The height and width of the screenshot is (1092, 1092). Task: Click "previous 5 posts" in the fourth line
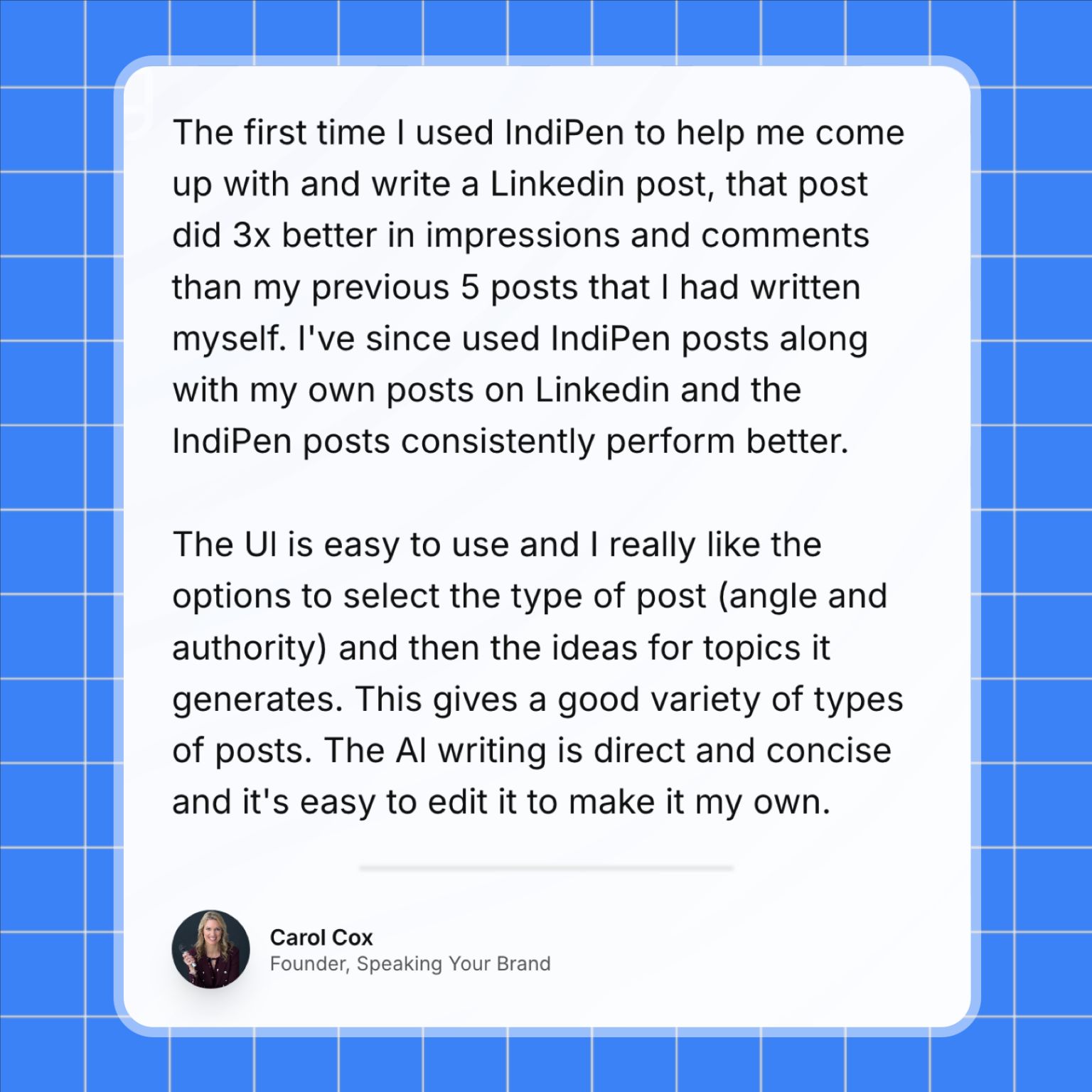481,289
